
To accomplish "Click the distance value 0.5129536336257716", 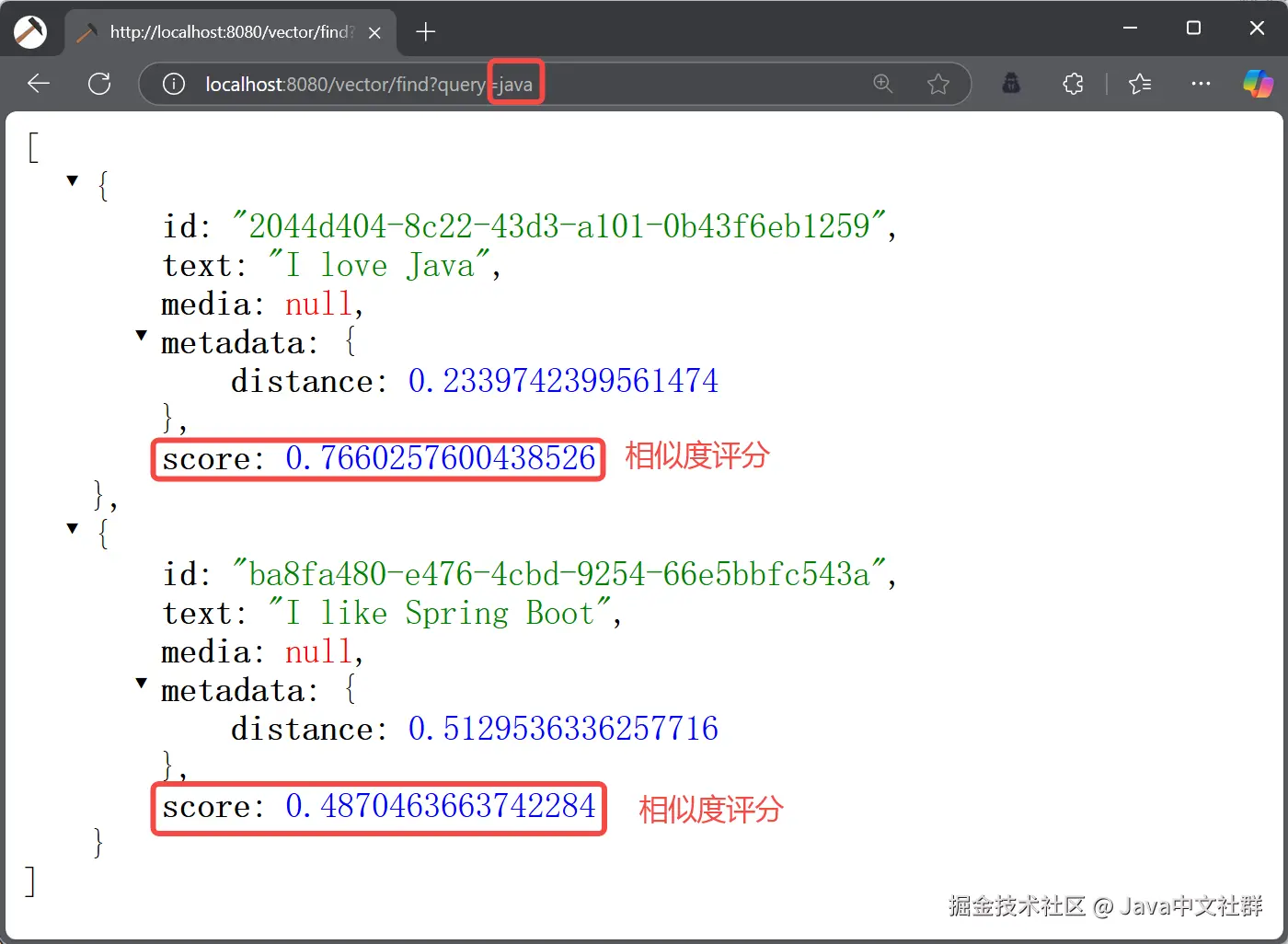I will pyautogui.click(x=563, y=729).
